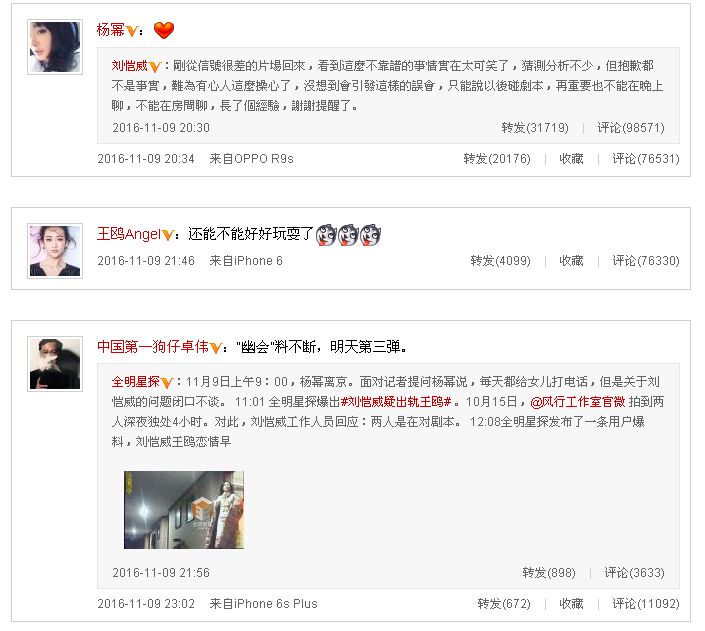
Task: Click verified badge beside 刘恺威
Action: pyautogui.click(x=155, y=67)
